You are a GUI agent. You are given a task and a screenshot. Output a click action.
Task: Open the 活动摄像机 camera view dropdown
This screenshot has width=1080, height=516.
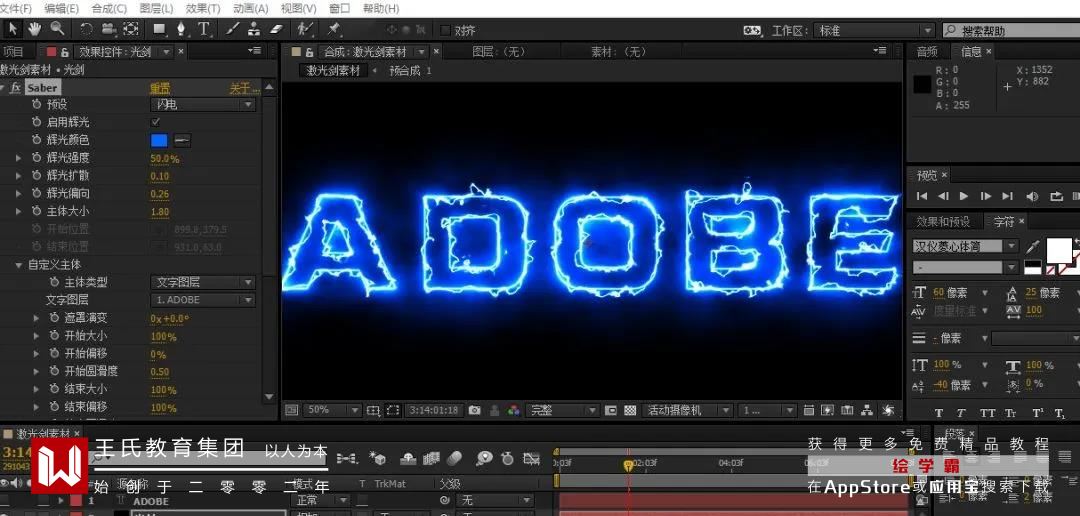click(687, 410)
